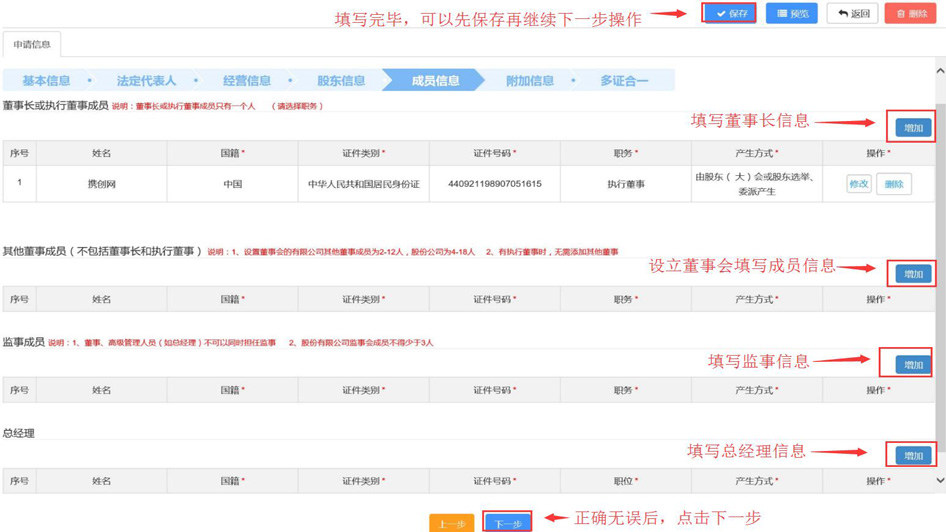The height and width of the screenshot is (532, 946).
Task: Select the 申请信息 tab
Action: click(x=32, y=44)
